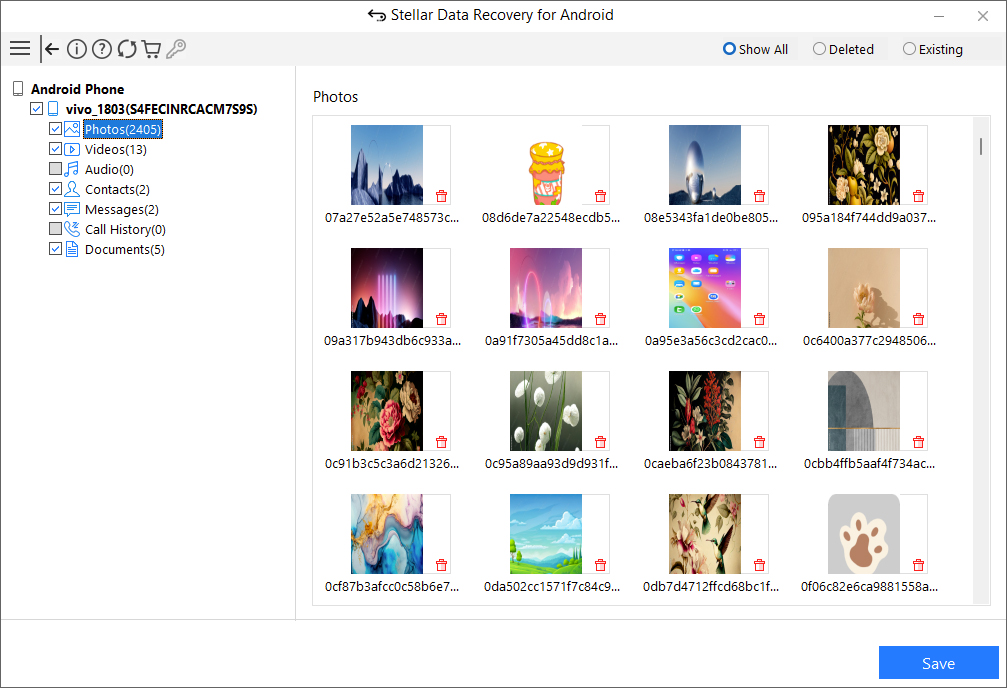Click the back arrow icon
This screenshot has width=1007, height=688.
(51, 49)
